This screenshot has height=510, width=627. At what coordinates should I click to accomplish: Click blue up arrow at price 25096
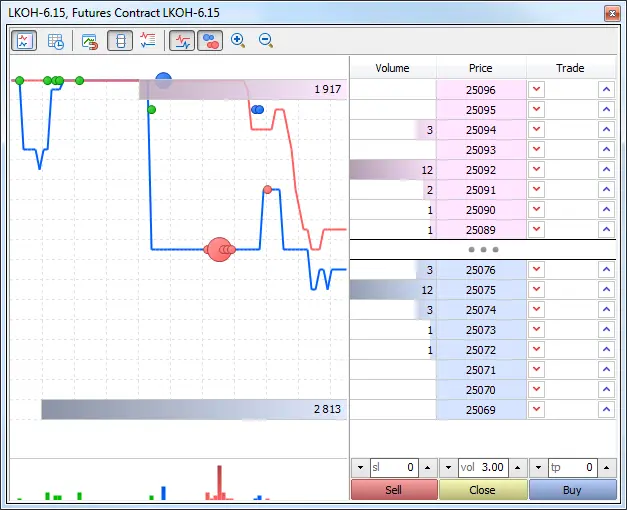(x=606, y=90)
